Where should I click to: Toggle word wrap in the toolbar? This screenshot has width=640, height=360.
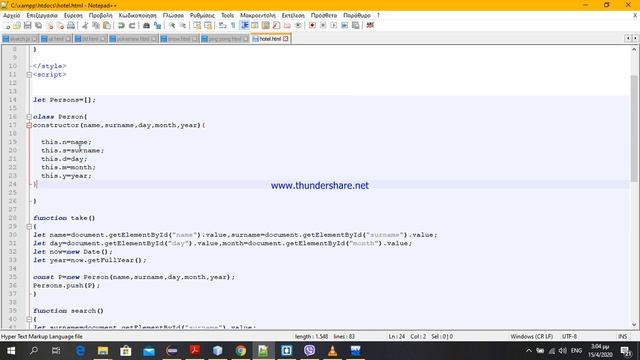222,25
